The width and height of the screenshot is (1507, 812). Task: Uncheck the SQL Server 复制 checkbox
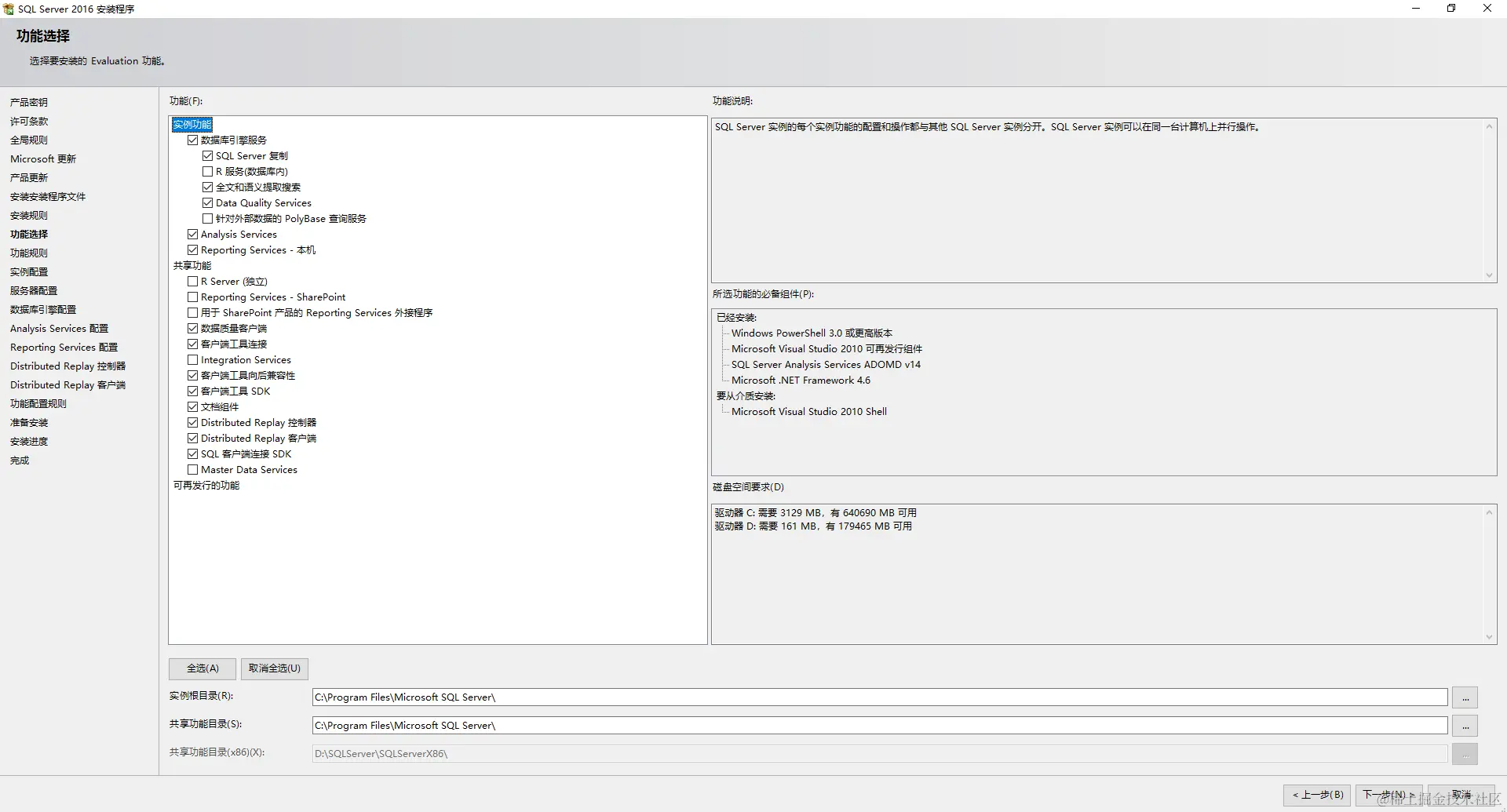(x=207, y=156)
